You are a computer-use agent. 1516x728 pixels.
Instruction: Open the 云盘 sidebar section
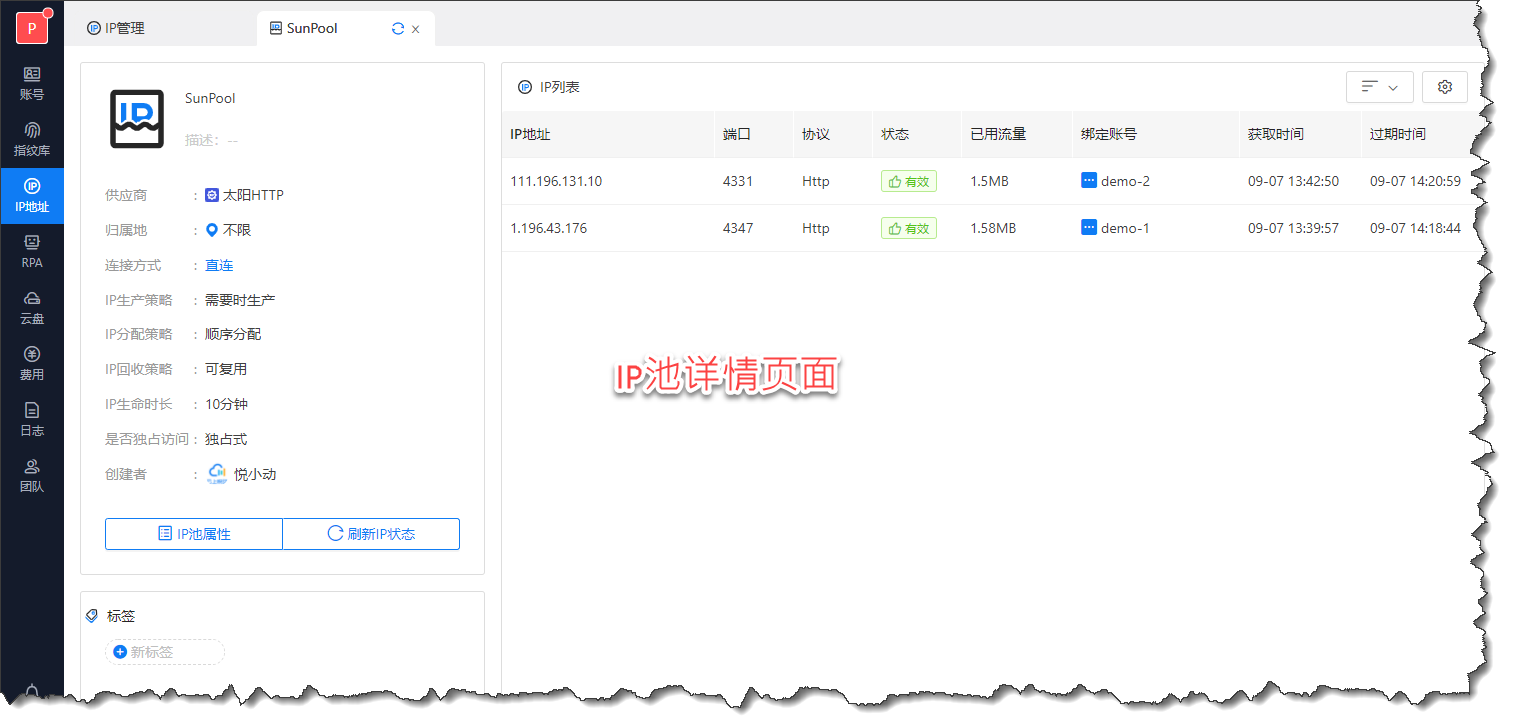[32, 308]
